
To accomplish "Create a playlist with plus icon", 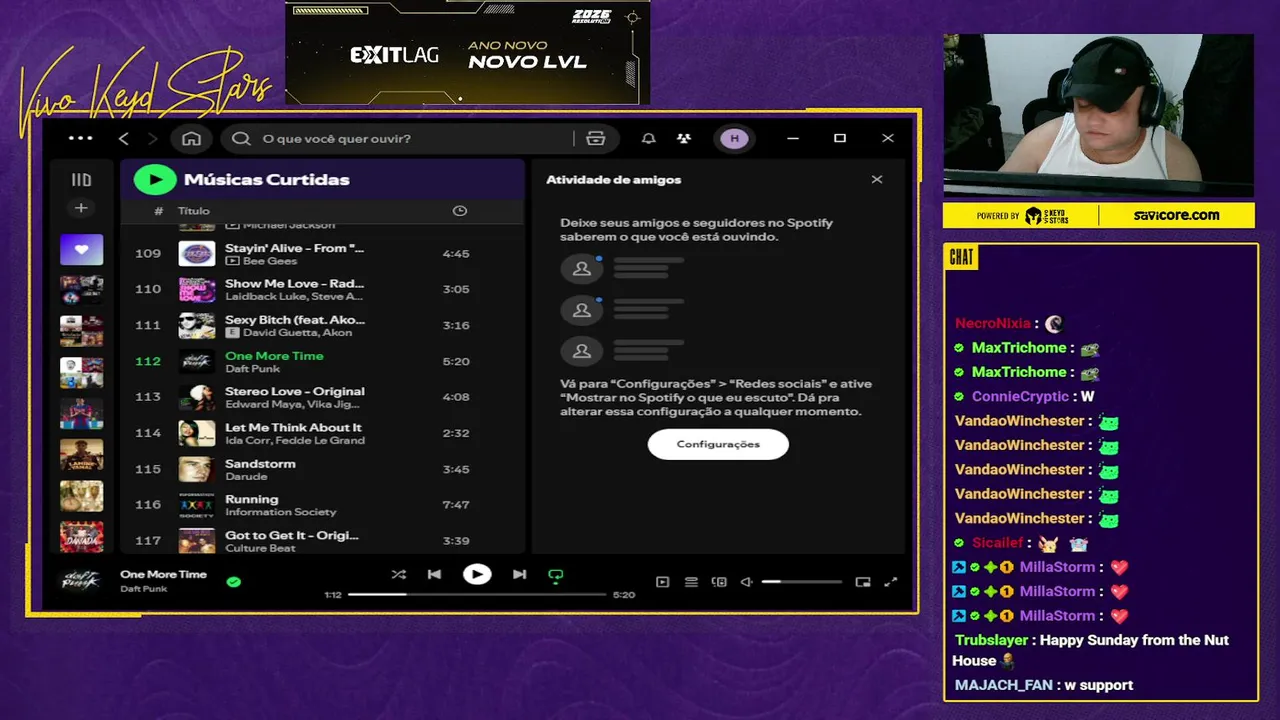I will pyautogui.click(x=81, y=208).
